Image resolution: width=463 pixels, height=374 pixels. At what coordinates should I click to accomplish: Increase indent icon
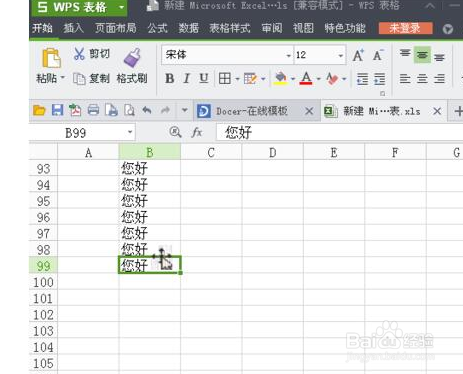pos(380,79)
